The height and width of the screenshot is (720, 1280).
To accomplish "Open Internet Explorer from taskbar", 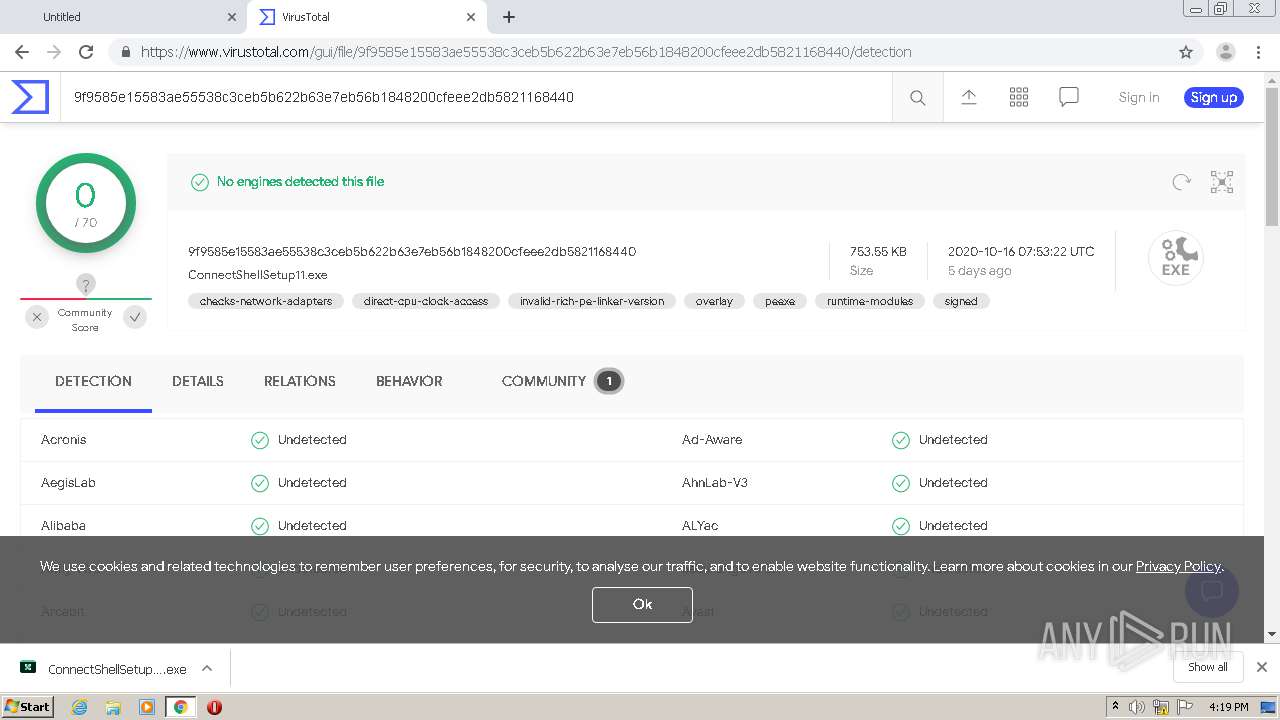I will 79,707.
